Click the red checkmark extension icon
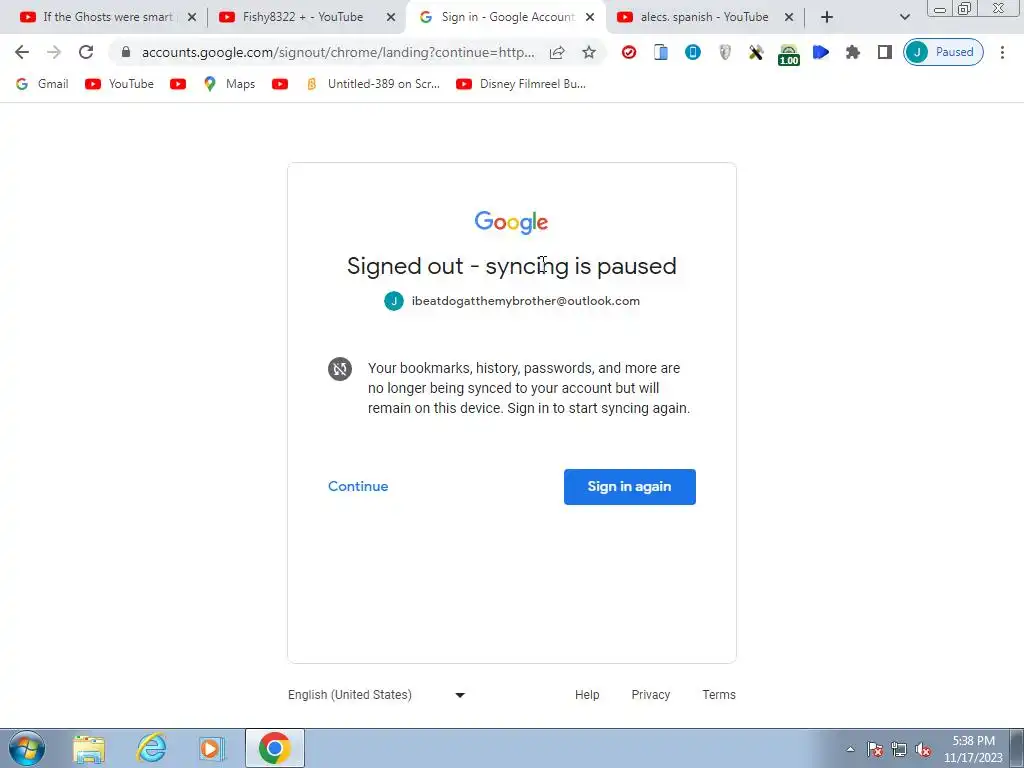Image resolution: width=1024 pixels, height=768 pixels. click(628, 52)
